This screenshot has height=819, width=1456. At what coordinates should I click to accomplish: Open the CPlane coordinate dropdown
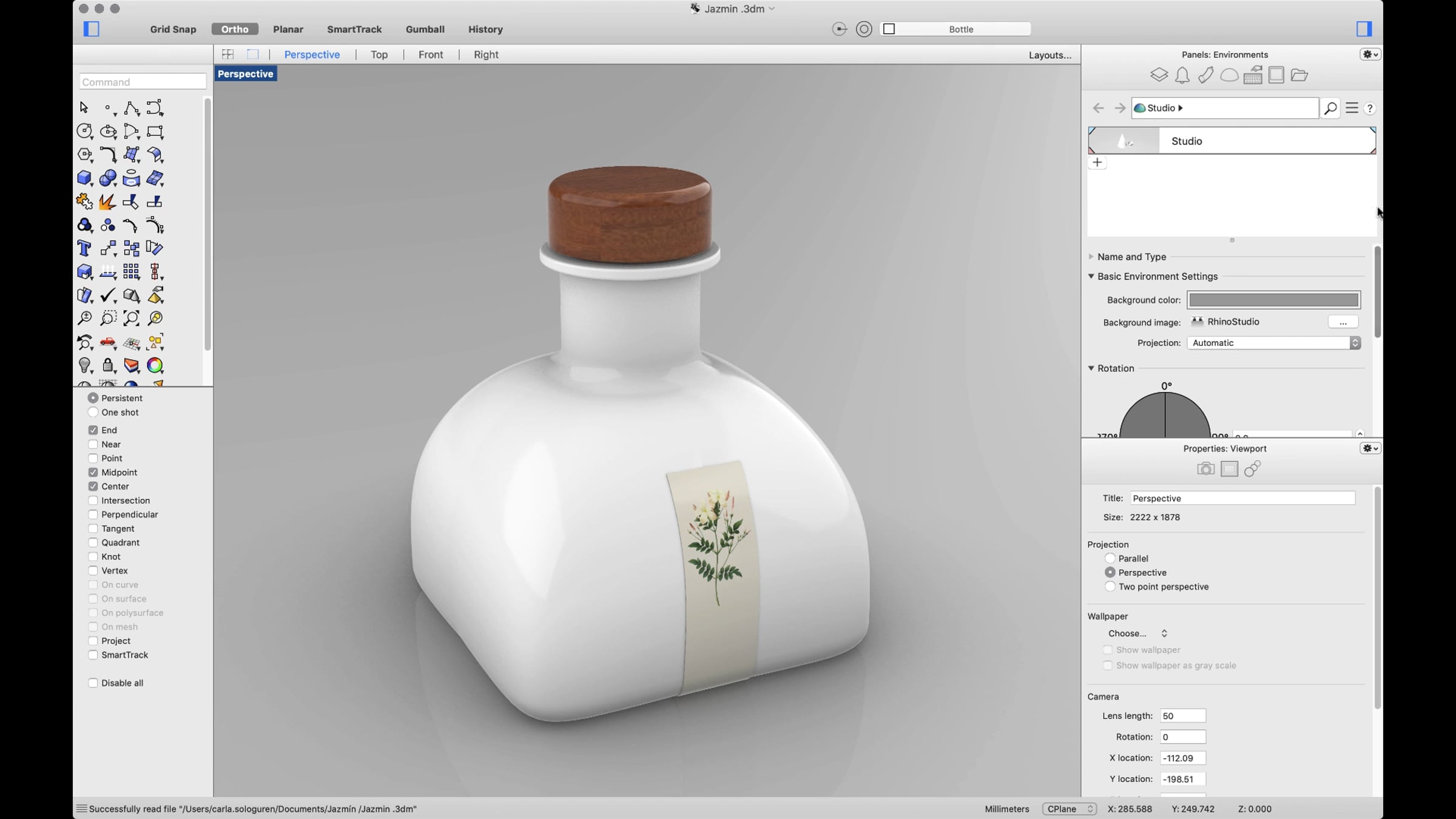[1069, 809]
